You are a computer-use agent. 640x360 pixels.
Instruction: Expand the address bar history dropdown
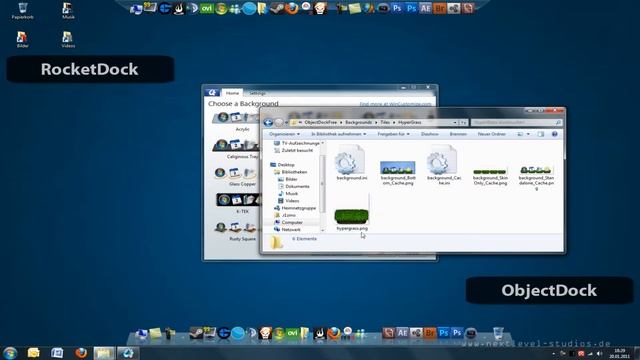click(x=455, y=122)
